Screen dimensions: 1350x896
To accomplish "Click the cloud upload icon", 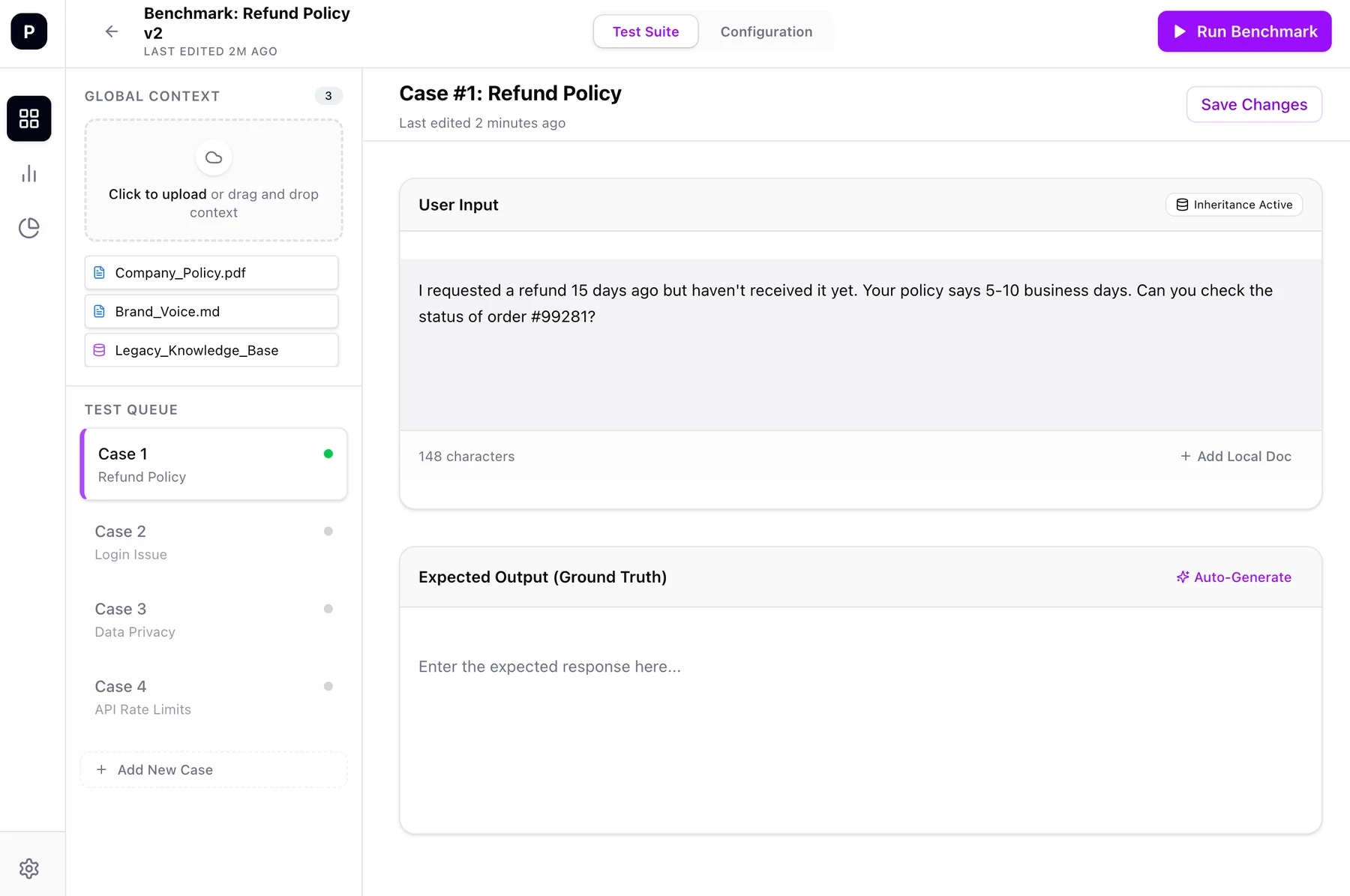I will (x=214, y=157).
